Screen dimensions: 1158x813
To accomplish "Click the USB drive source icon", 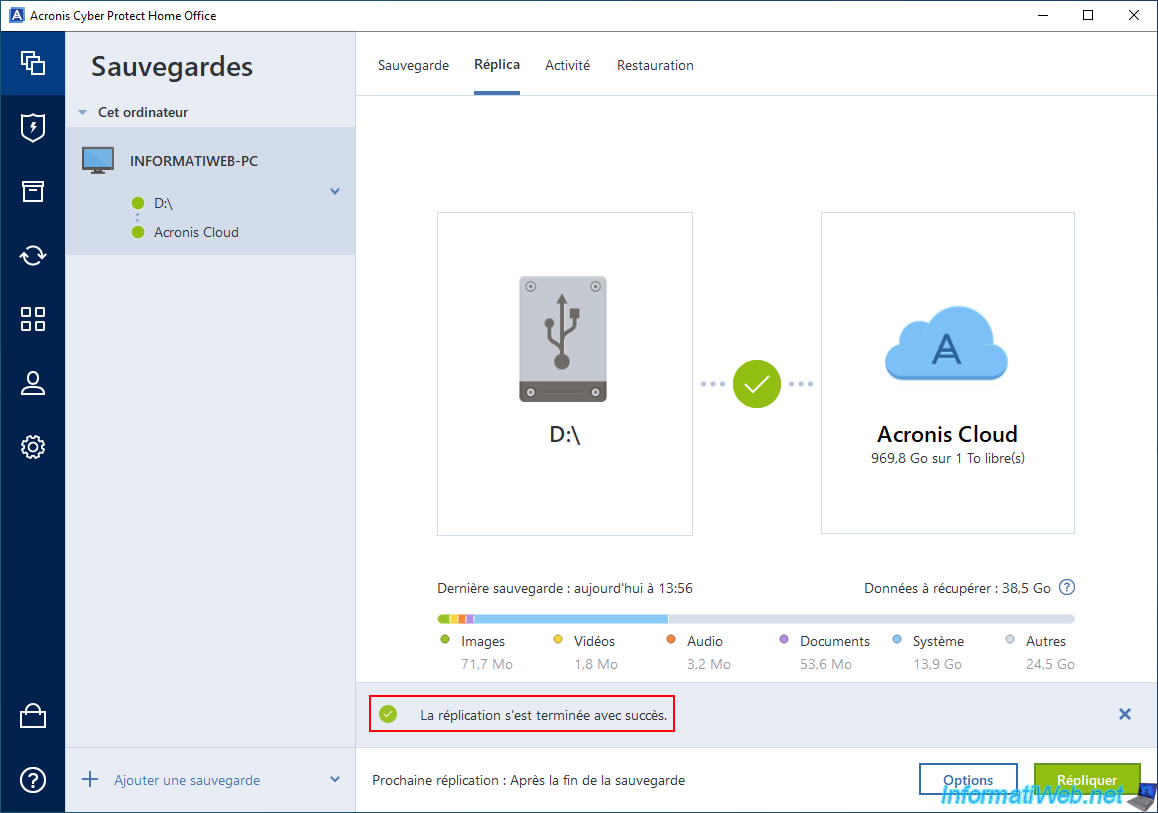I will click(563, 339).
